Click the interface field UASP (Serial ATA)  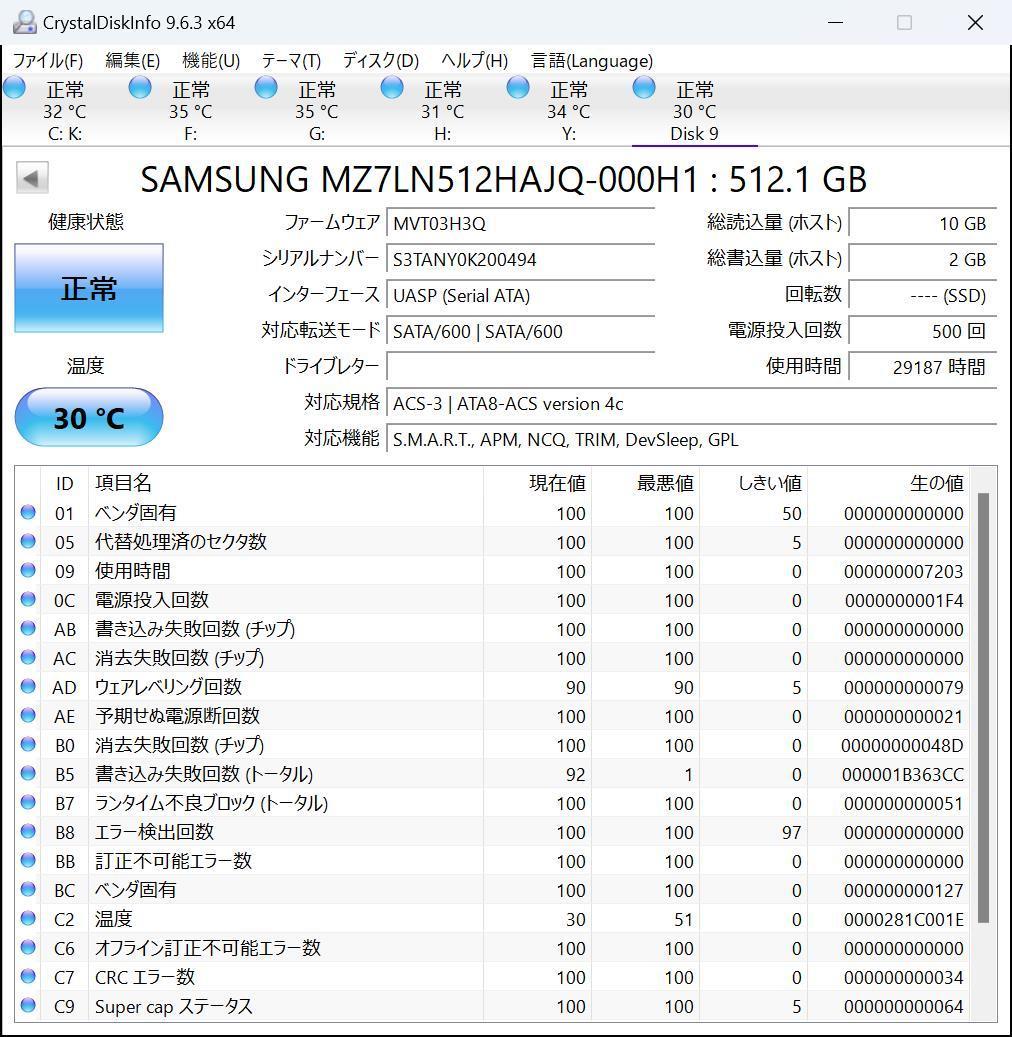point(521,295)
